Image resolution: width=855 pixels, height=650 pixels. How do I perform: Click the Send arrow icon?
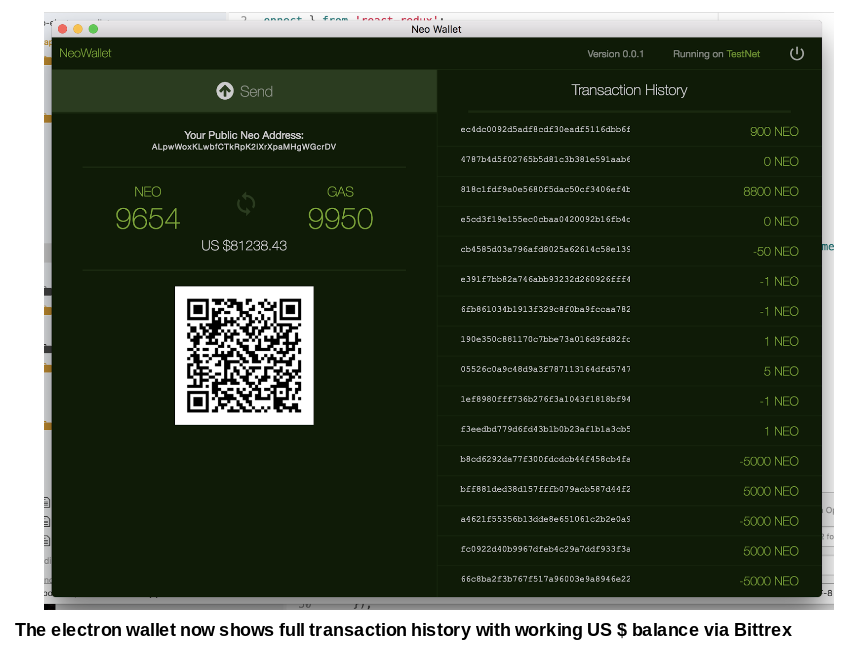[225, 91]
